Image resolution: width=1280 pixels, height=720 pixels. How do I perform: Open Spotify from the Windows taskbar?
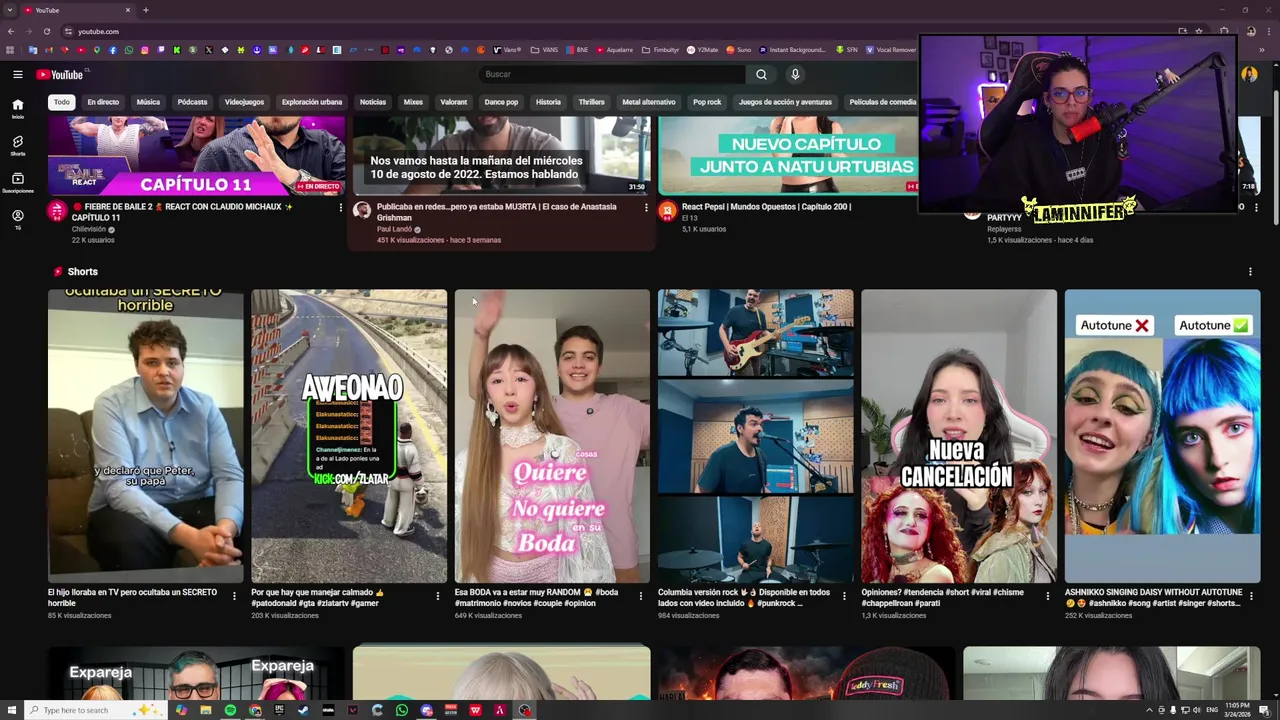pos(230,710)
